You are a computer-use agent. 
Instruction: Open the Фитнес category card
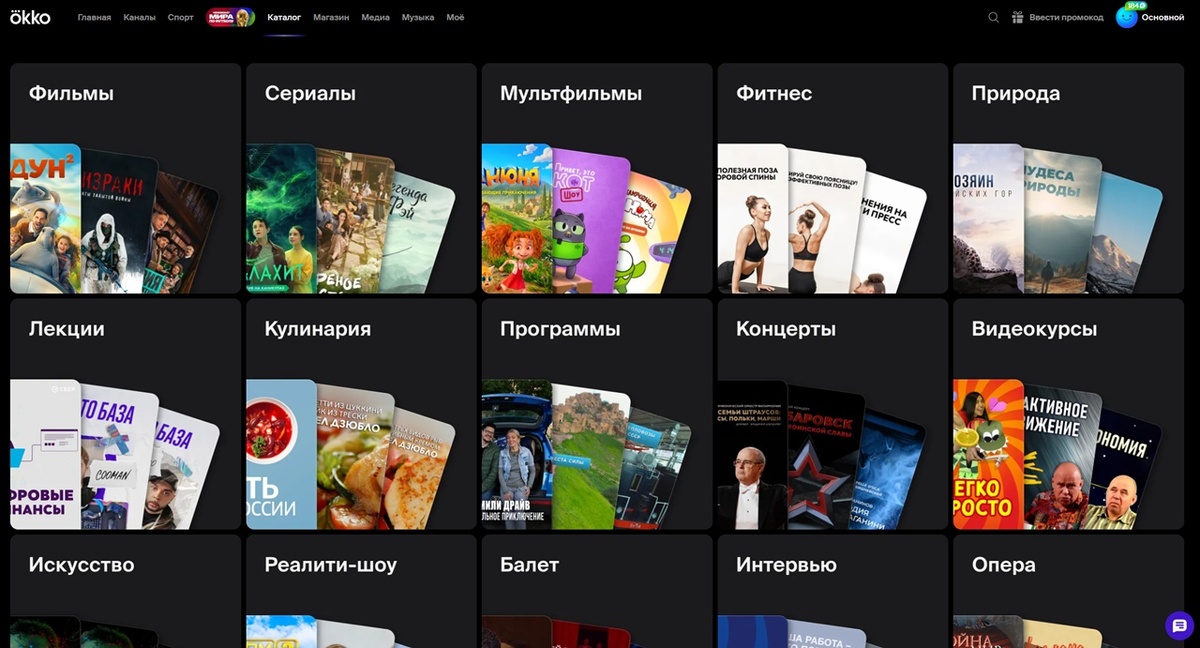point(833,178)
